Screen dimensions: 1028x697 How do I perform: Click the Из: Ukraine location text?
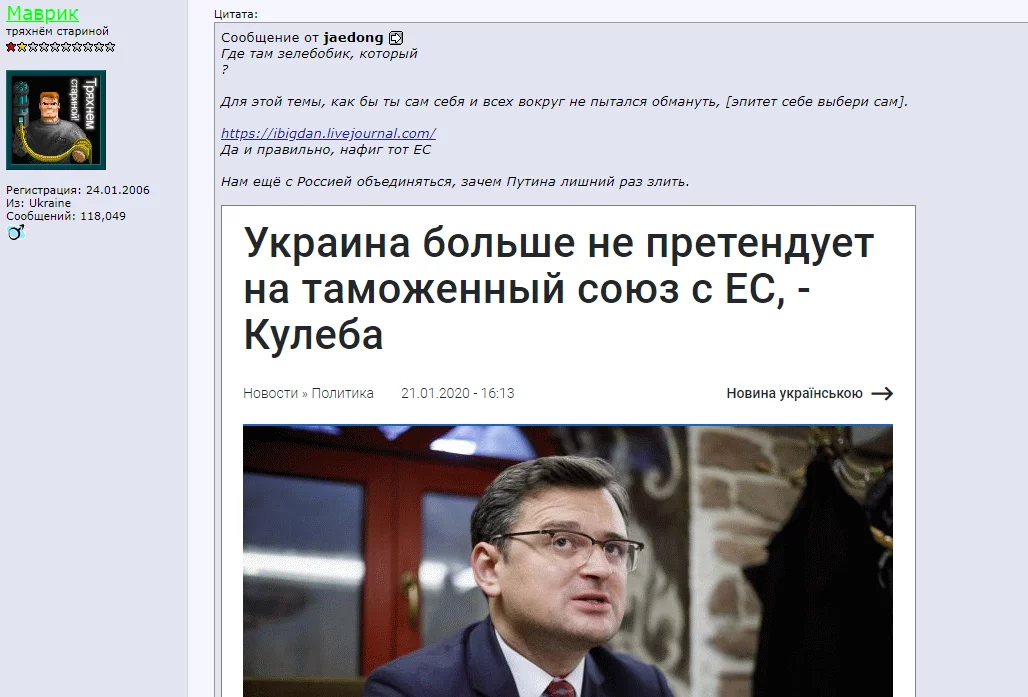coord(38,203)
